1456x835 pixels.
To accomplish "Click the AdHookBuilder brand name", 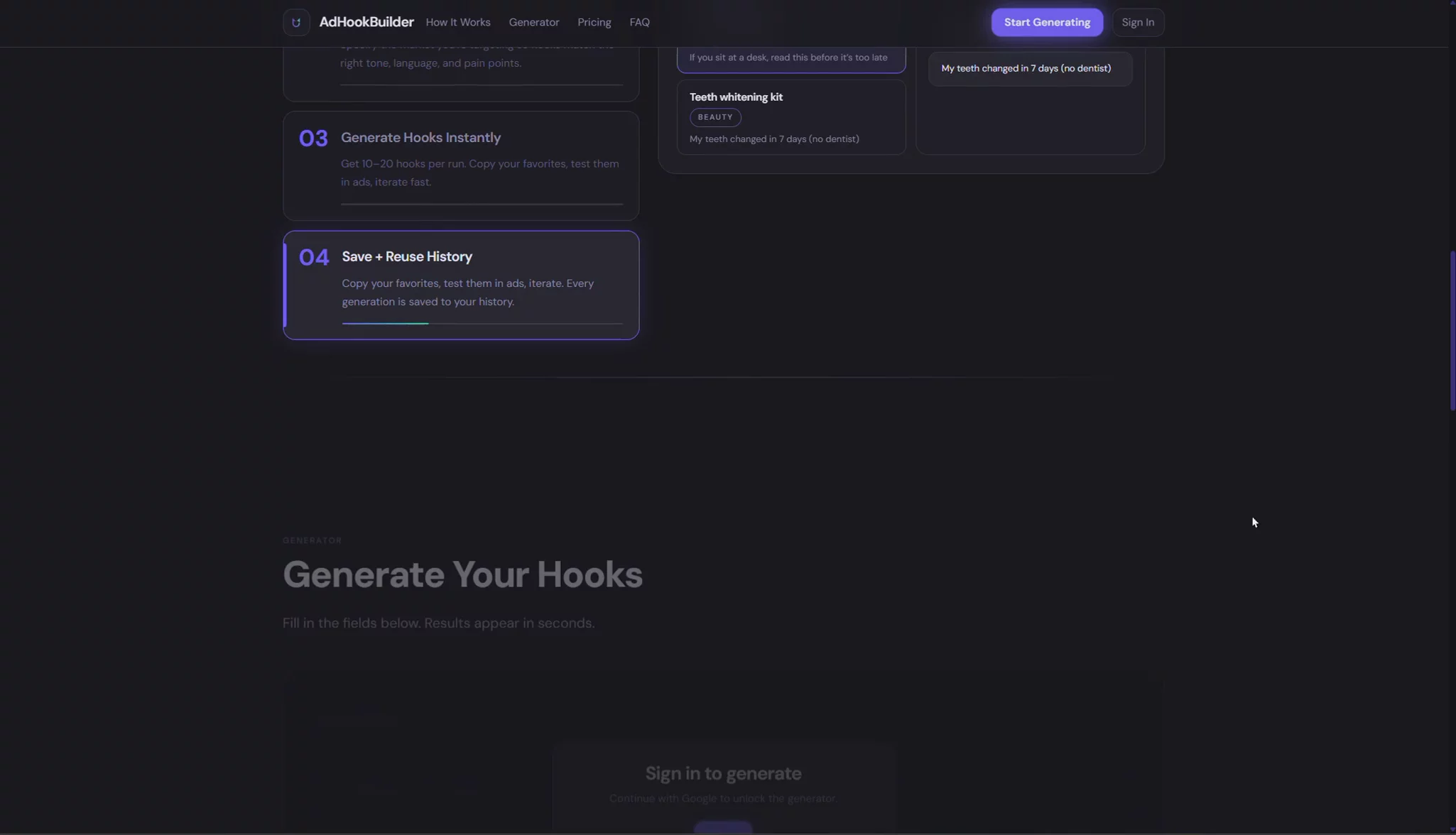I will (366, 22).
